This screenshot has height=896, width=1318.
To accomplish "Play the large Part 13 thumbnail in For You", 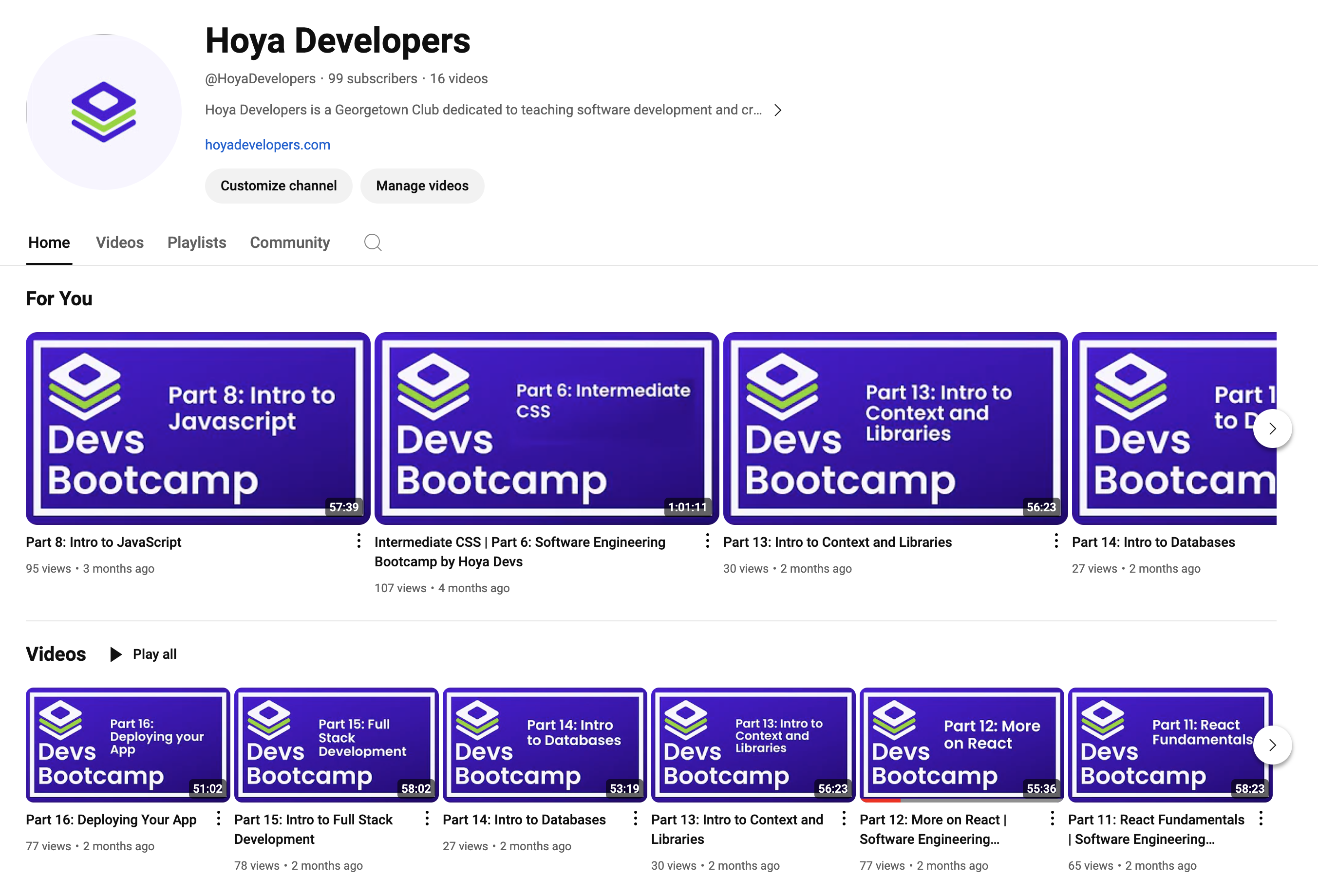I will pos(896,429).
